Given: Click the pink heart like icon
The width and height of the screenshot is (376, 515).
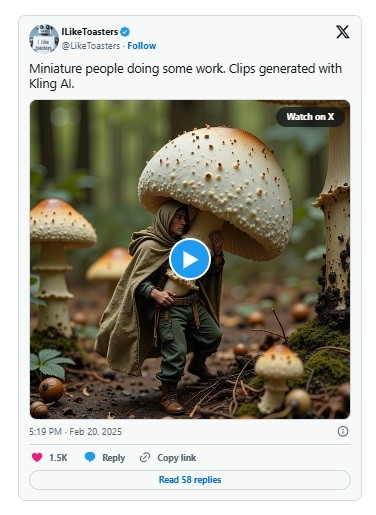Looking at the screenshot, I should click(37, 457).
